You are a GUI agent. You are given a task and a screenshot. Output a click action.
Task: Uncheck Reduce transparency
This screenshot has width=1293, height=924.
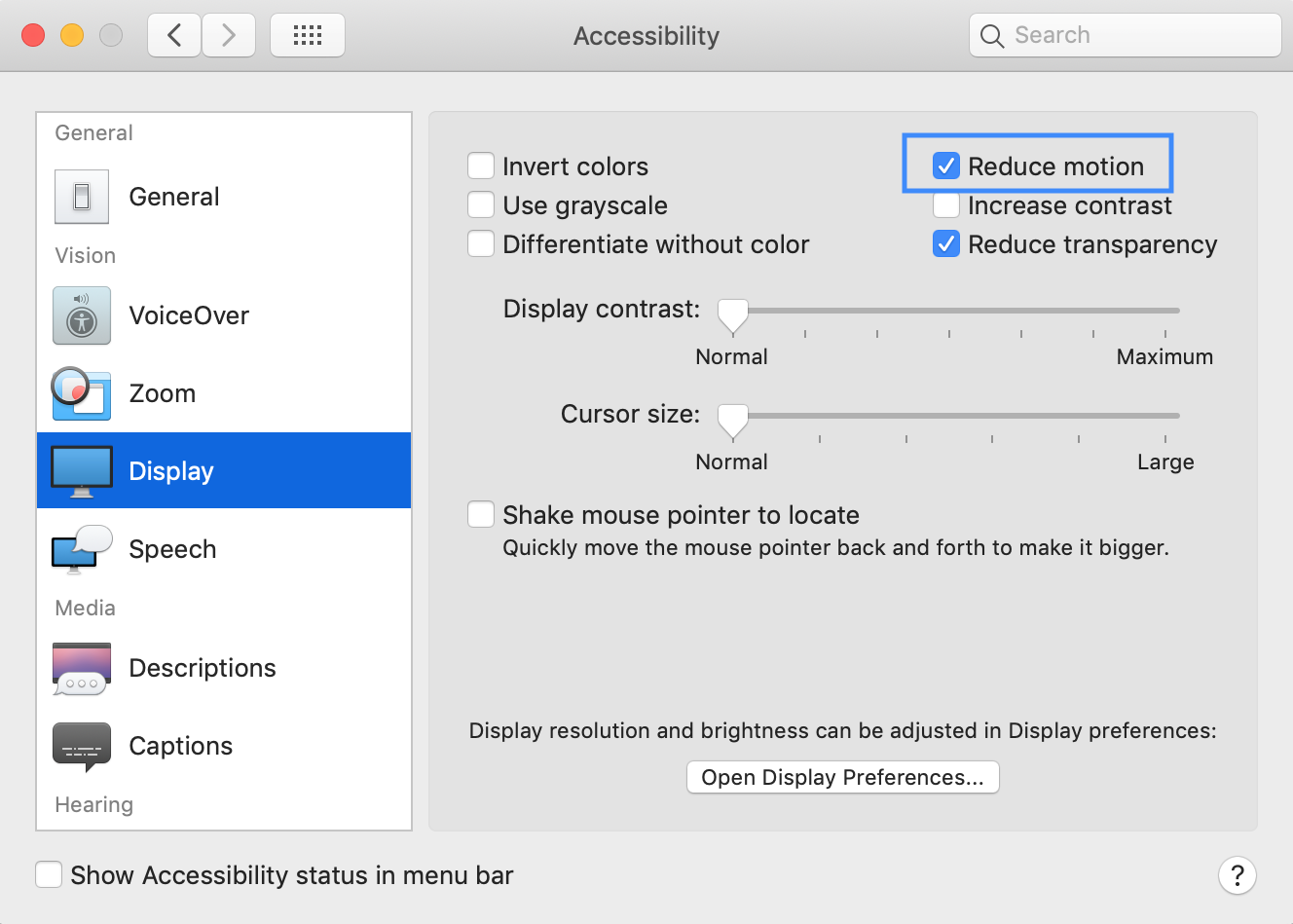[946, 243]
